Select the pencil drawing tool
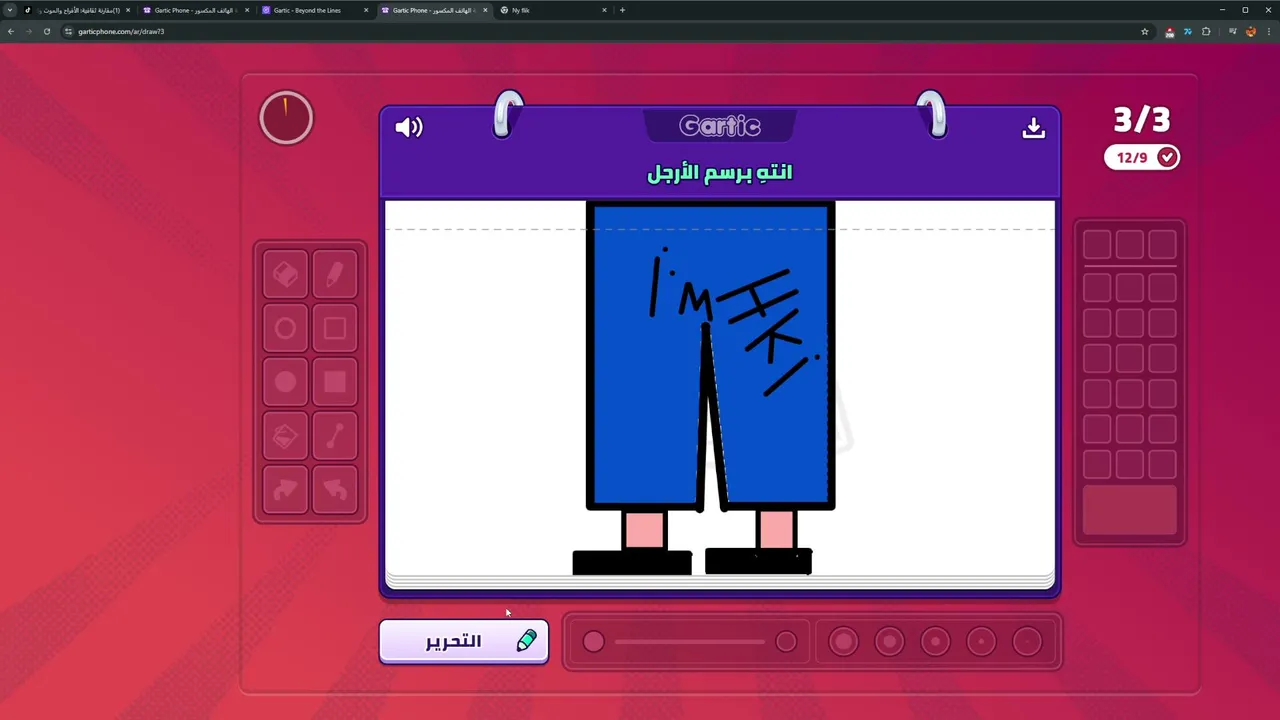This screenshot has width=1280, height=720. (x=335, y=275)
